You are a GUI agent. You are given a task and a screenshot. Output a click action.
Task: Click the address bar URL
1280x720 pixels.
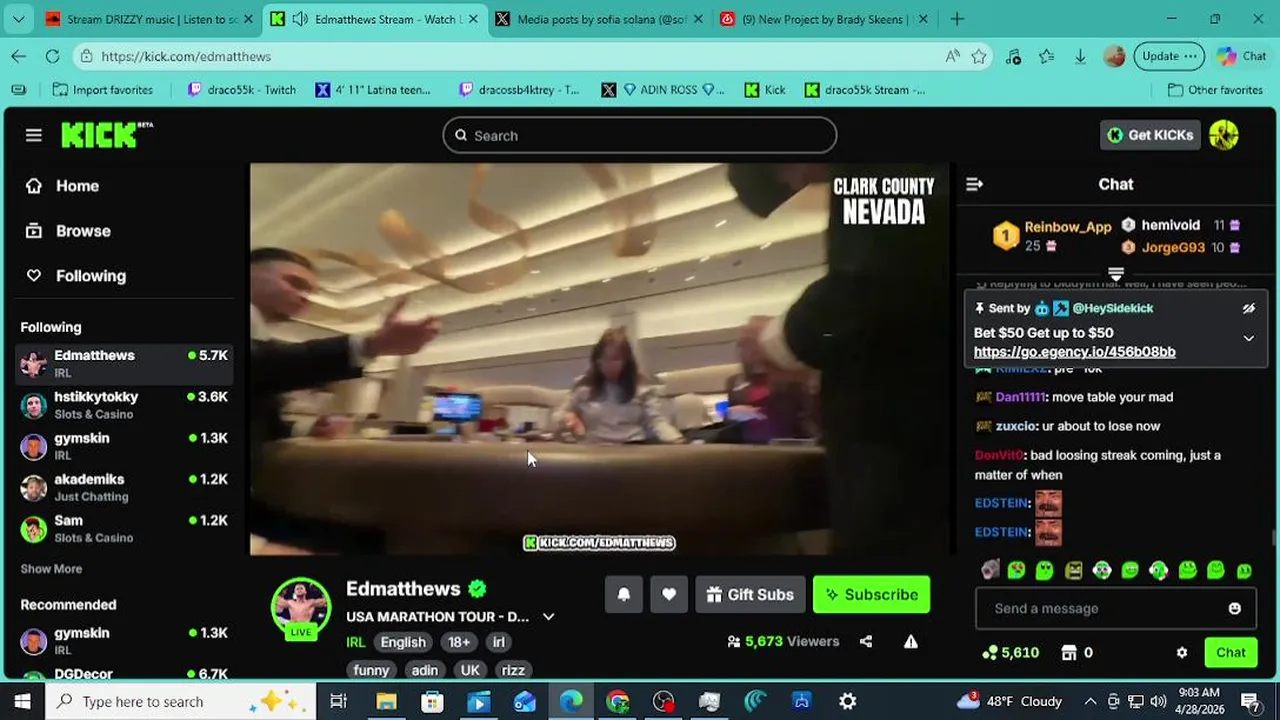pyautogui.click(x=186, y=56)
